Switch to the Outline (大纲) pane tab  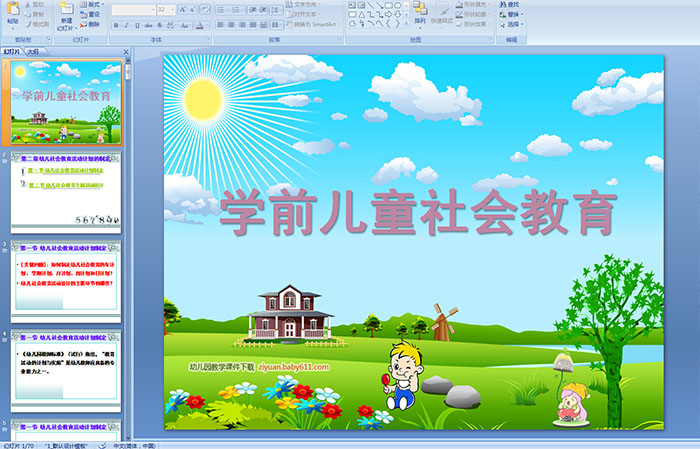[33, 52]
